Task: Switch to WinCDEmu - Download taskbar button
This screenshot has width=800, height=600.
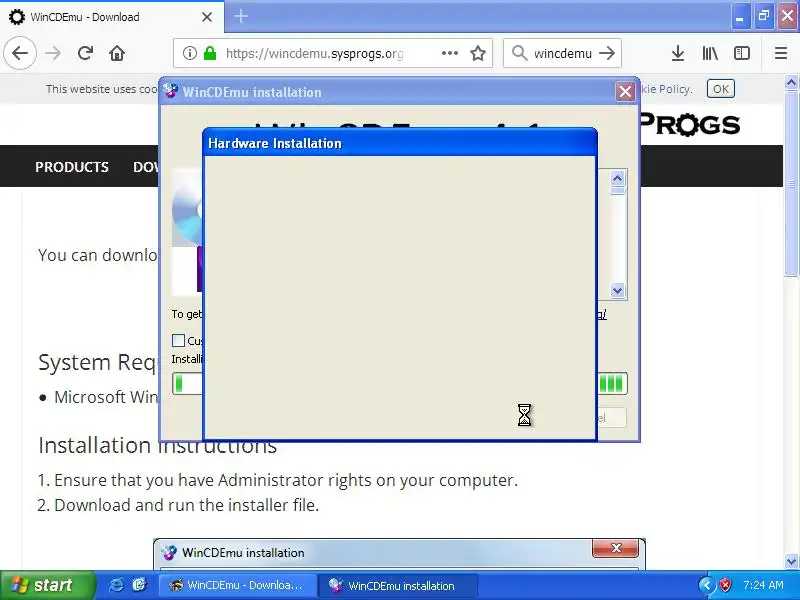Action: tap(236, 585)
